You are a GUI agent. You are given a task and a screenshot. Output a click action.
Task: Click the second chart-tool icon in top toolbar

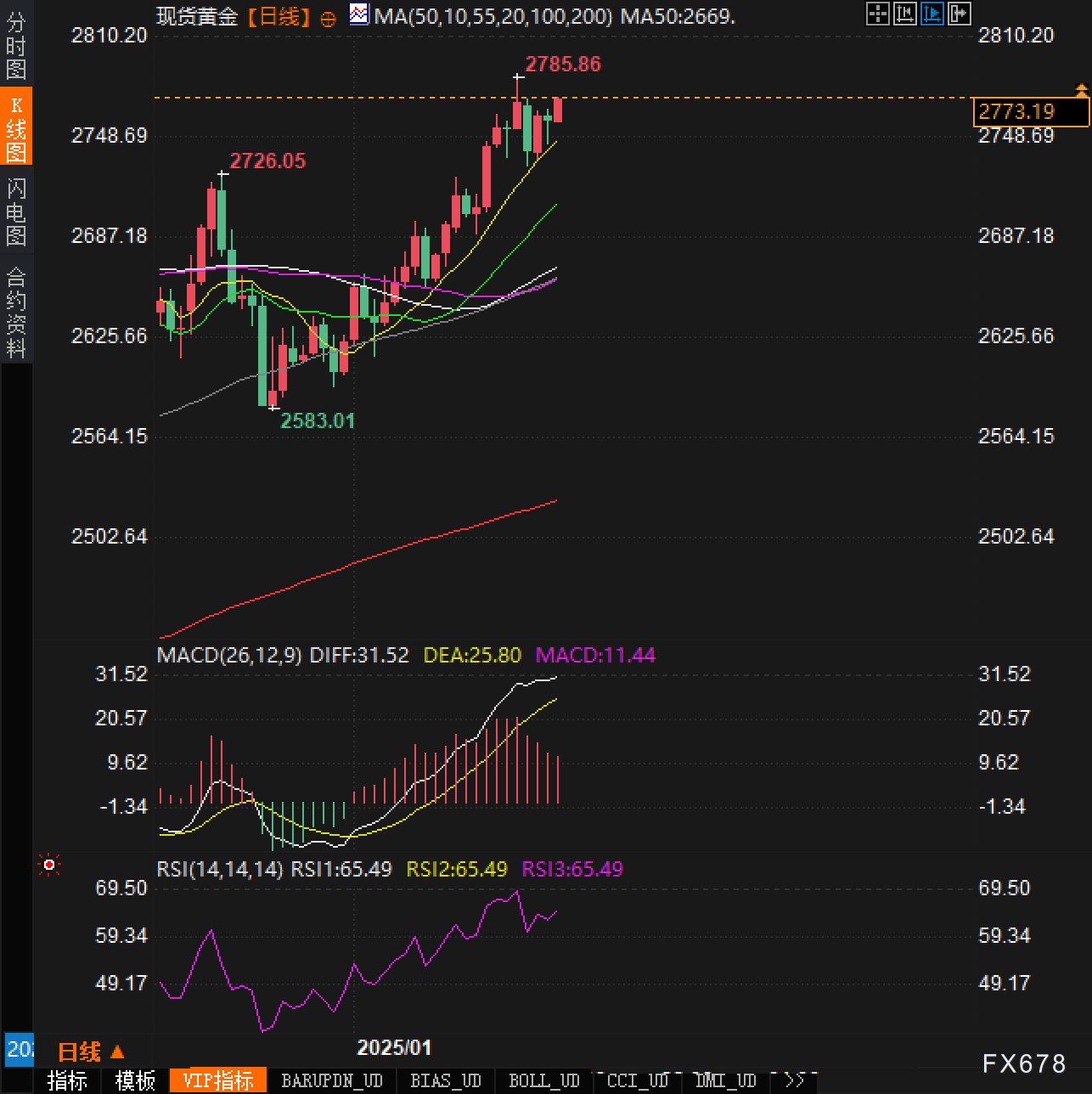(904, 14)
